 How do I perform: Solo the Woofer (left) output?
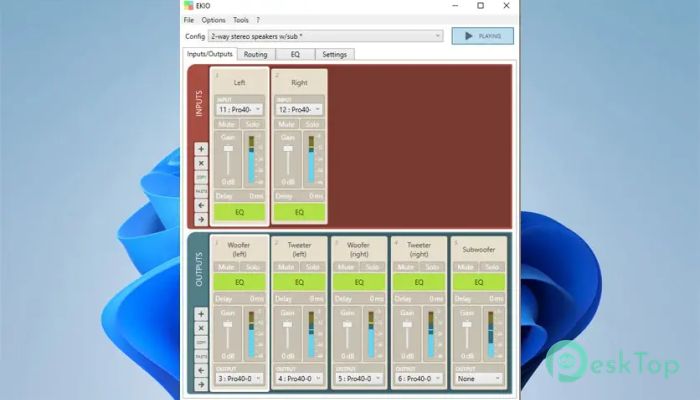click(x=252, y=267)
